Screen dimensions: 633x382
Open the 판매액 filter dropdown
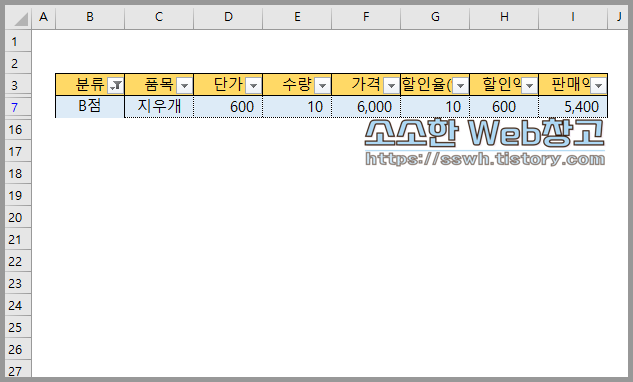pos(598,85)
